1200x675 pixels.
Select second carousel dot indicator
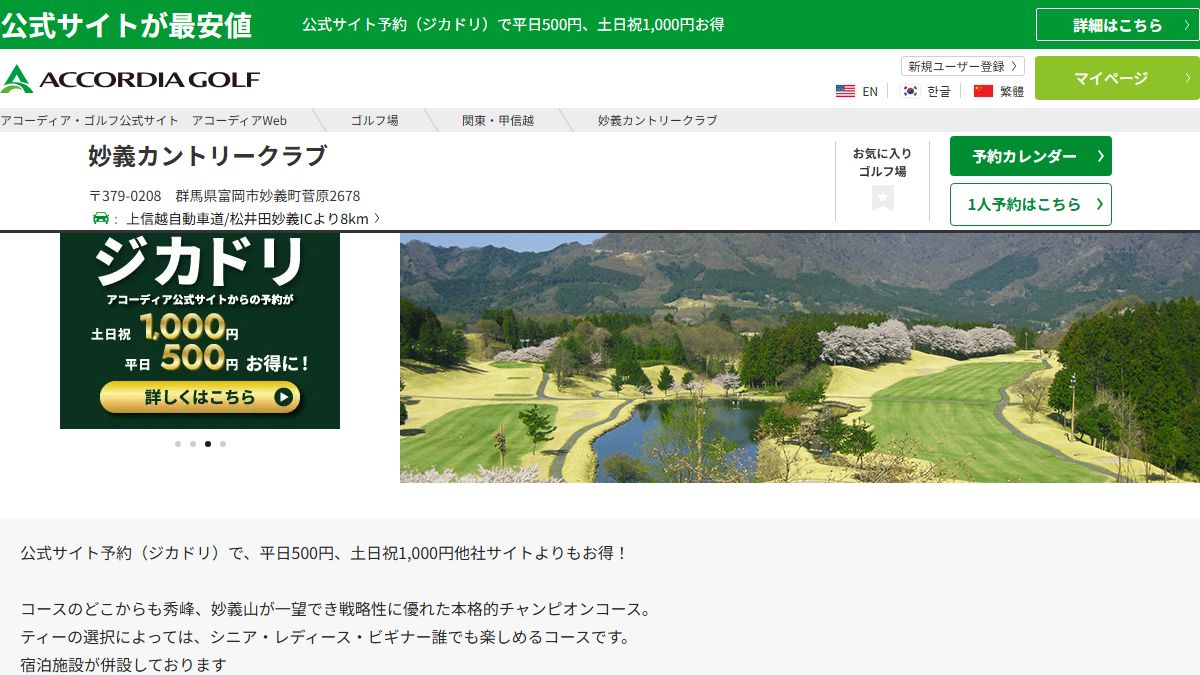(193, 443)
